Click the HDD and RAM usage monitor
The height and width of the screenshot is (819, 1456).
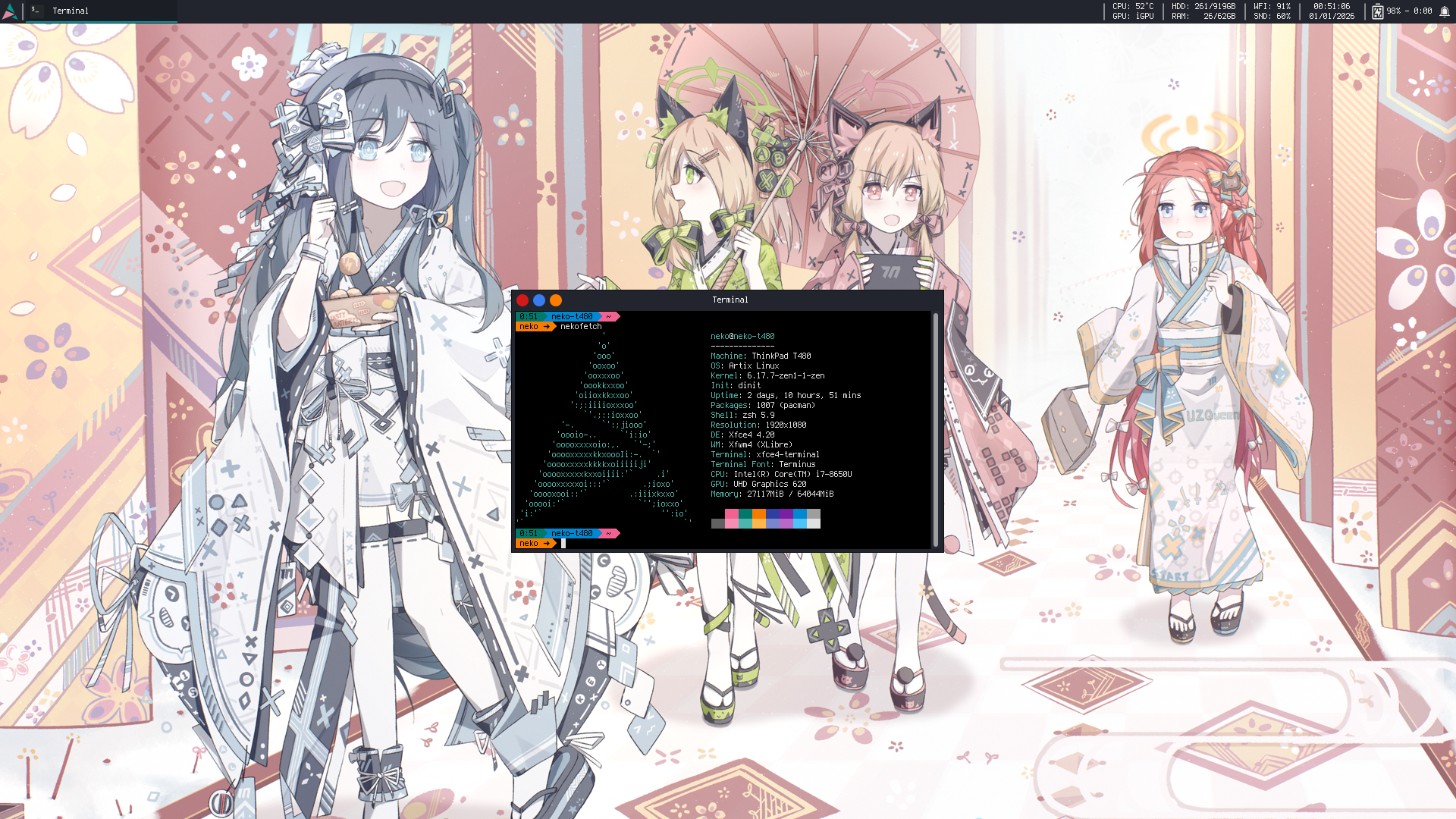[x=1203, y=11]
